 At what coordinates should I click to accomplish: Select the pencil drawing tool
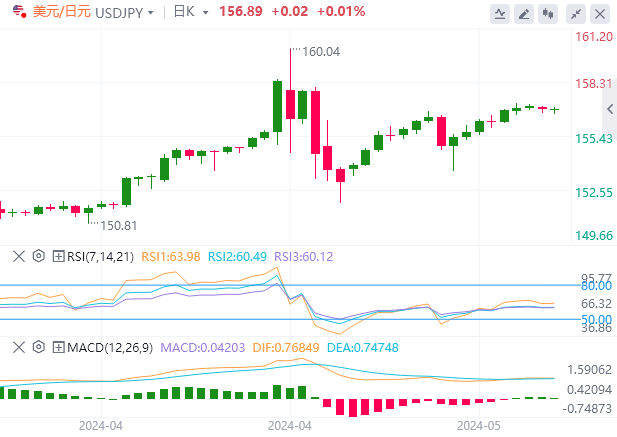524,14
